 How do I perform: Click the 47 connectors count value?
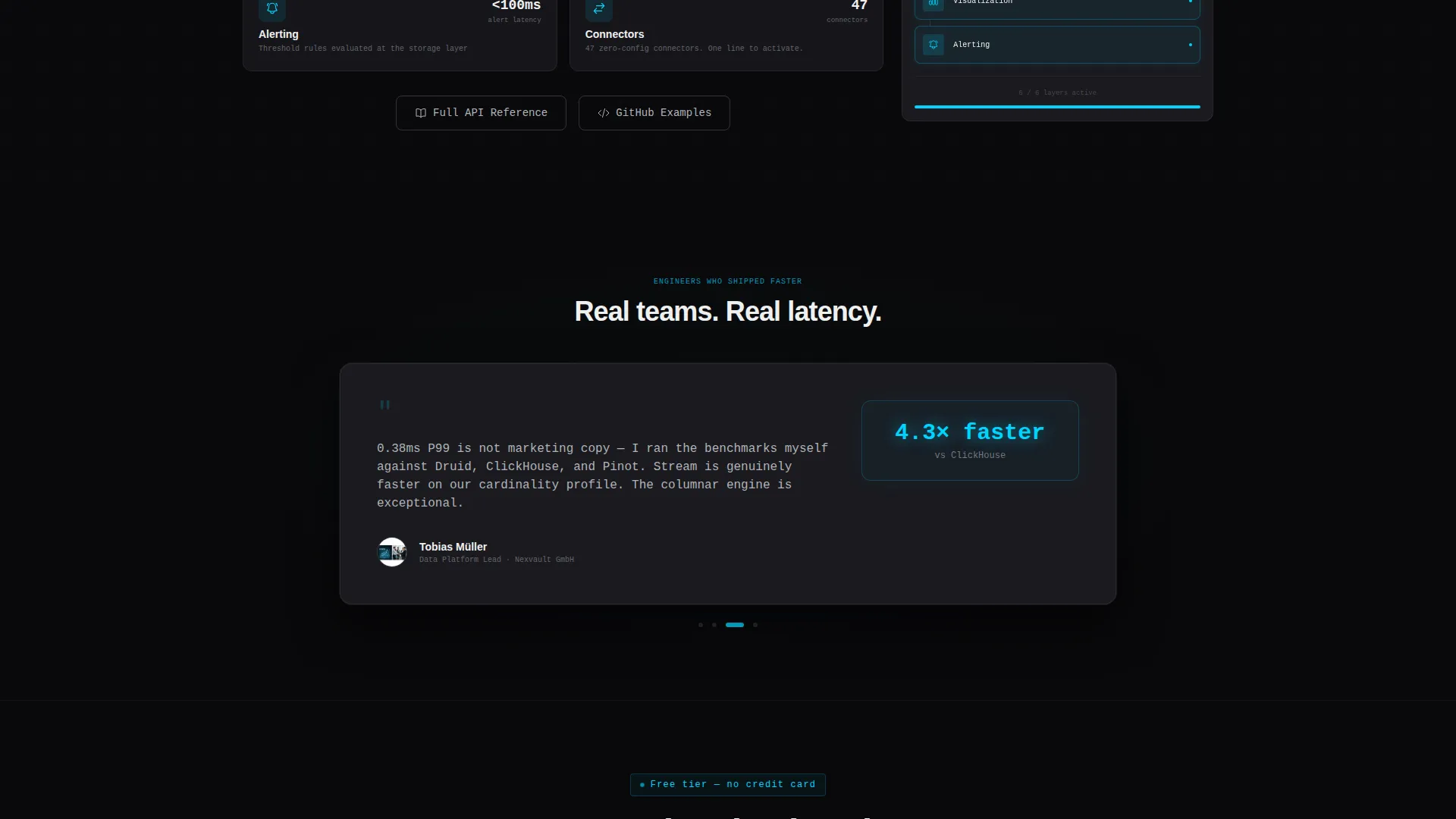pyautogui.click(x=859, y=6)
